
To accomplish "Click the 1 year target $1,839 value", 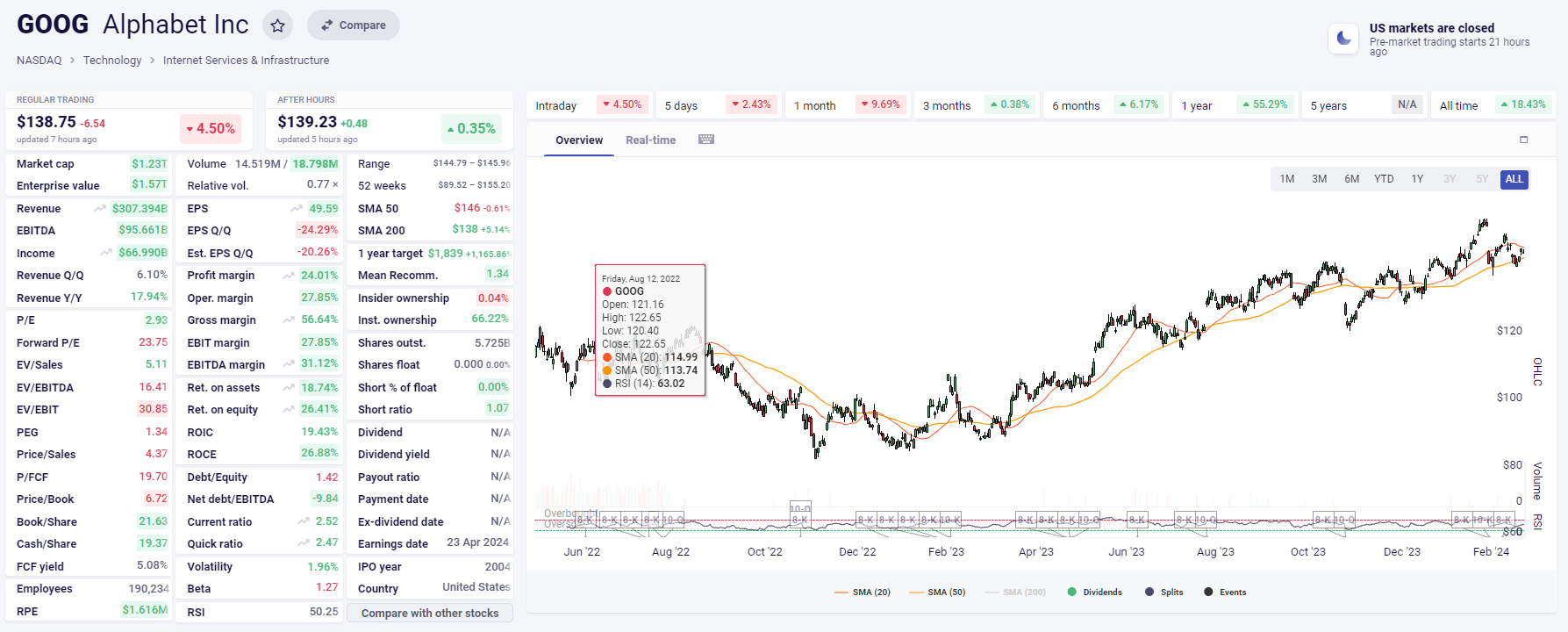I will [x=446, y=254].
